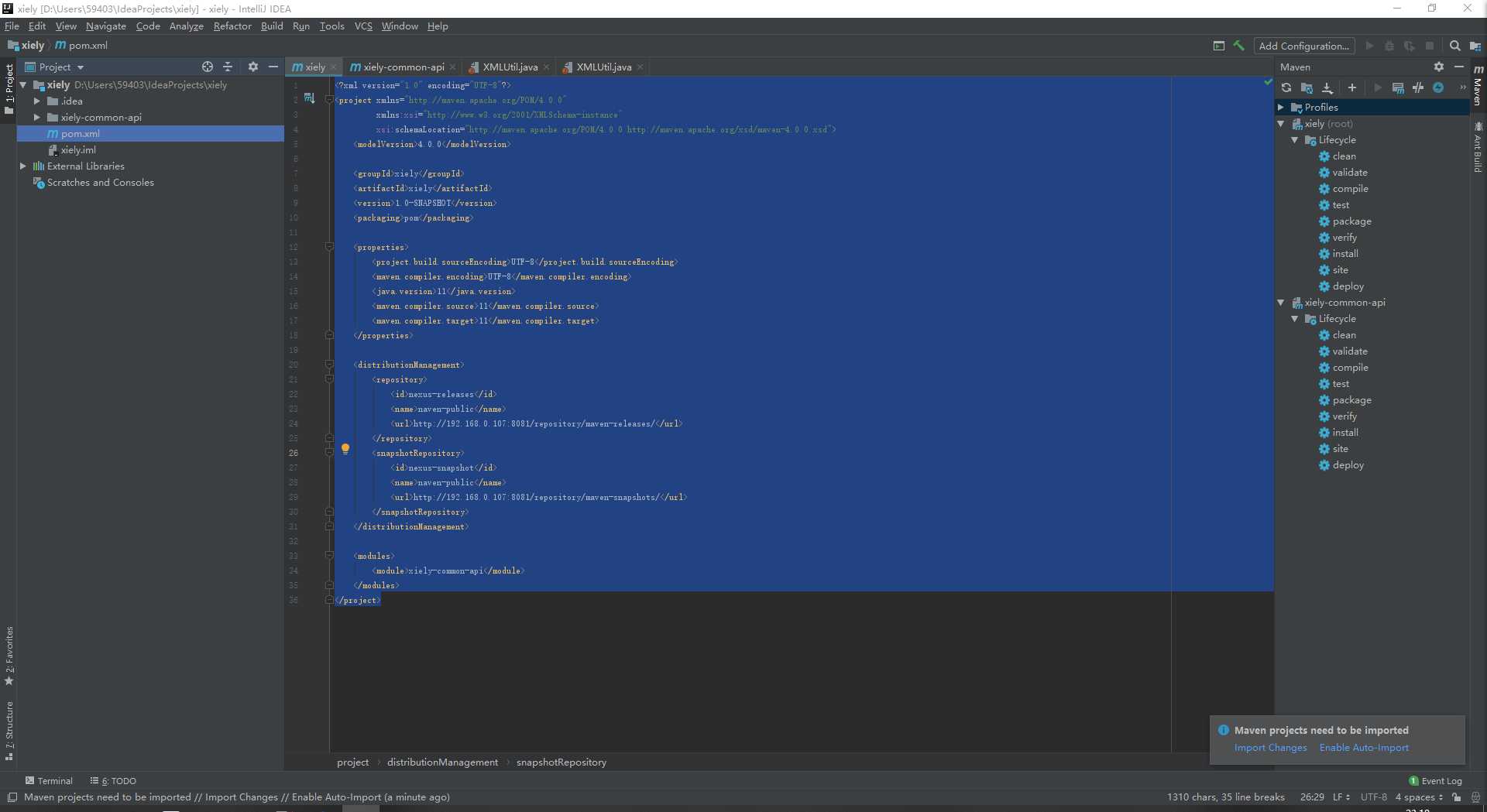Screen dimensions: 1487x812
Task: Click Download Sources and Documentation icon
Action: pos(1327,87)
